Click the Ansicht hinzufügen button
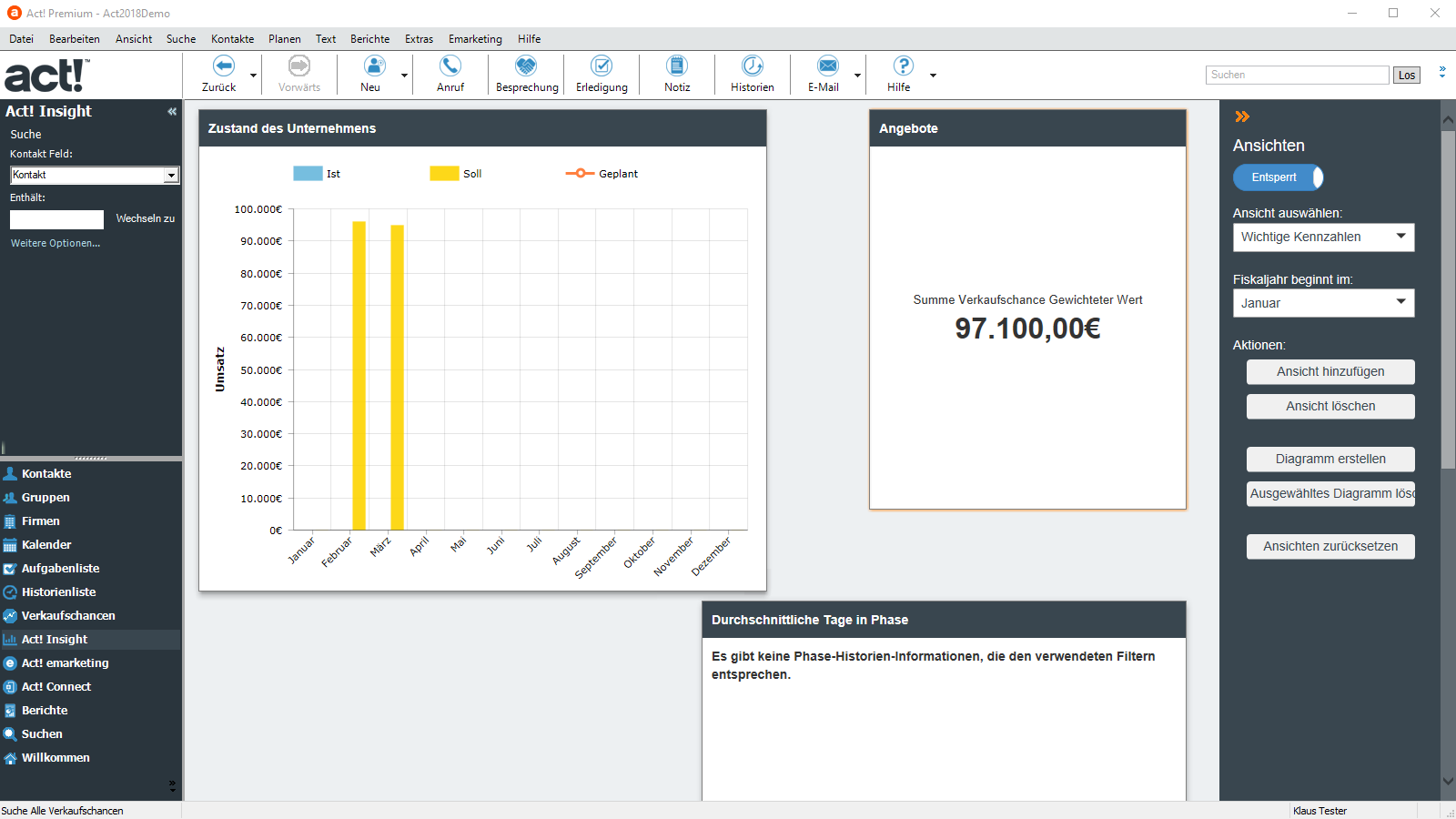The width and height of the screenshot is (1456, 819). pyautogui.click(x=1330, y=371)
